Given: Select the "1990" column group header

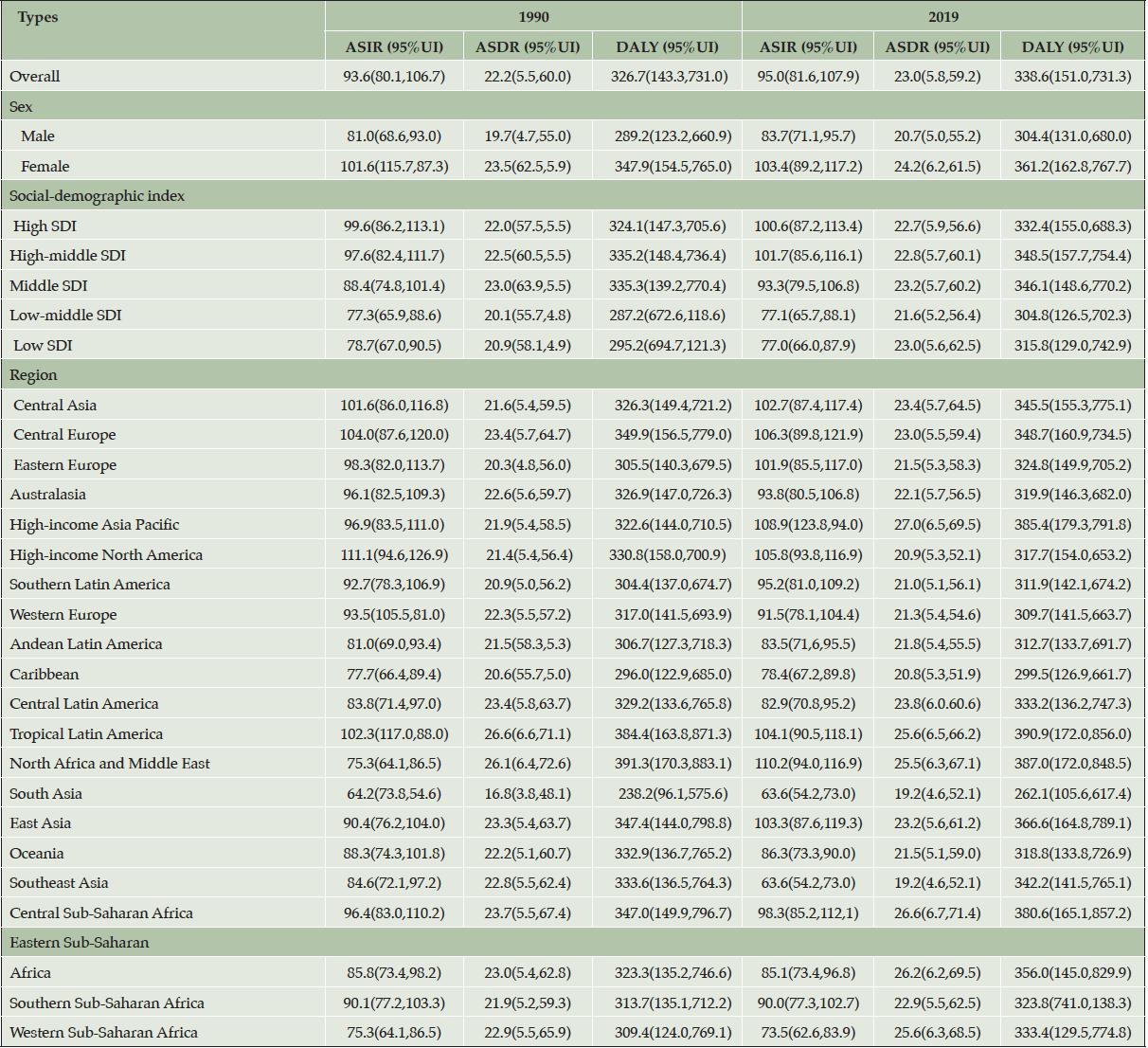Looking at the screenshot, I should click(x=533, y=17).
